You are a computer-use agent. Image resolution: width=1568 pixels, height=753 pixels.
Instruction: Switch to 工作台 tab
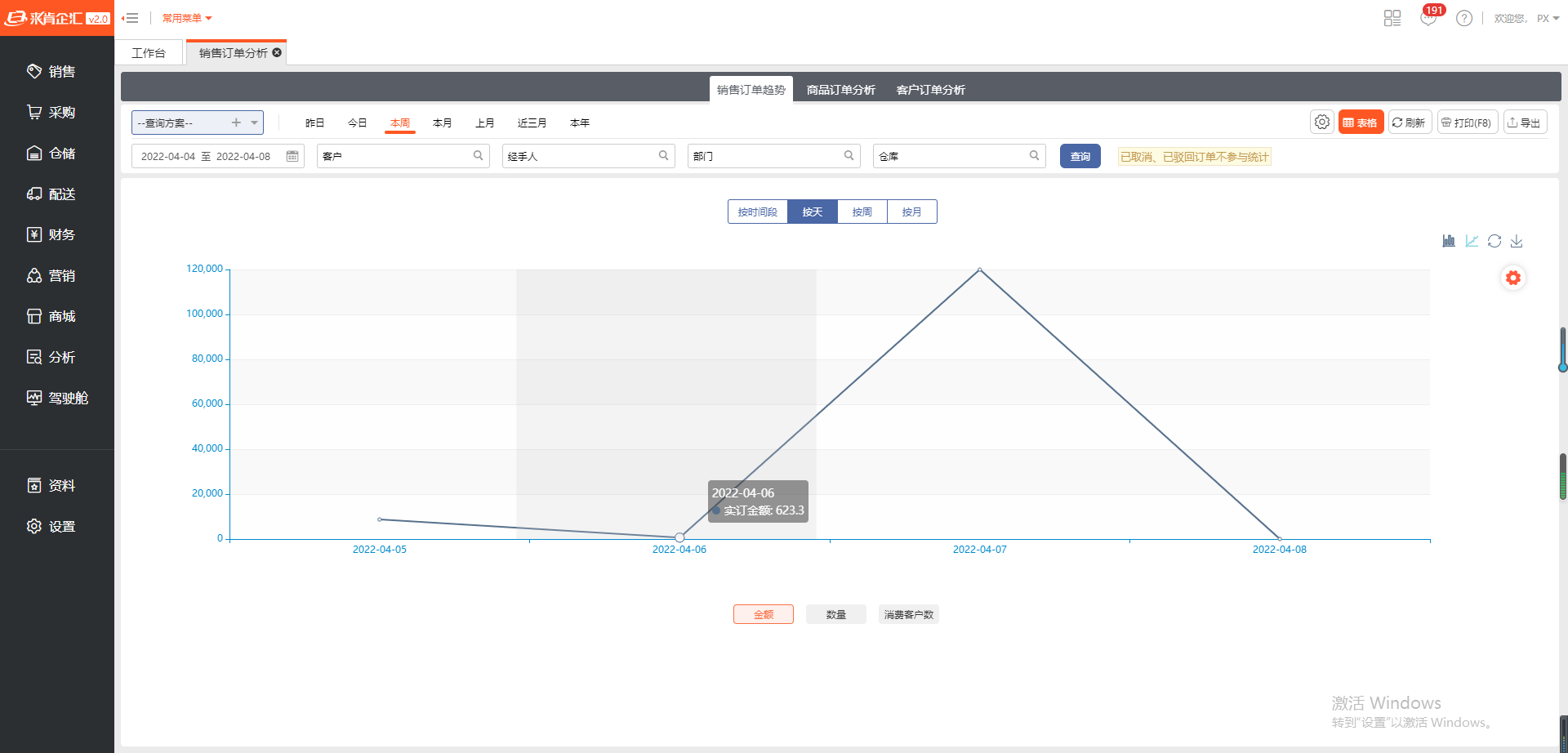(x=149, y=53)
